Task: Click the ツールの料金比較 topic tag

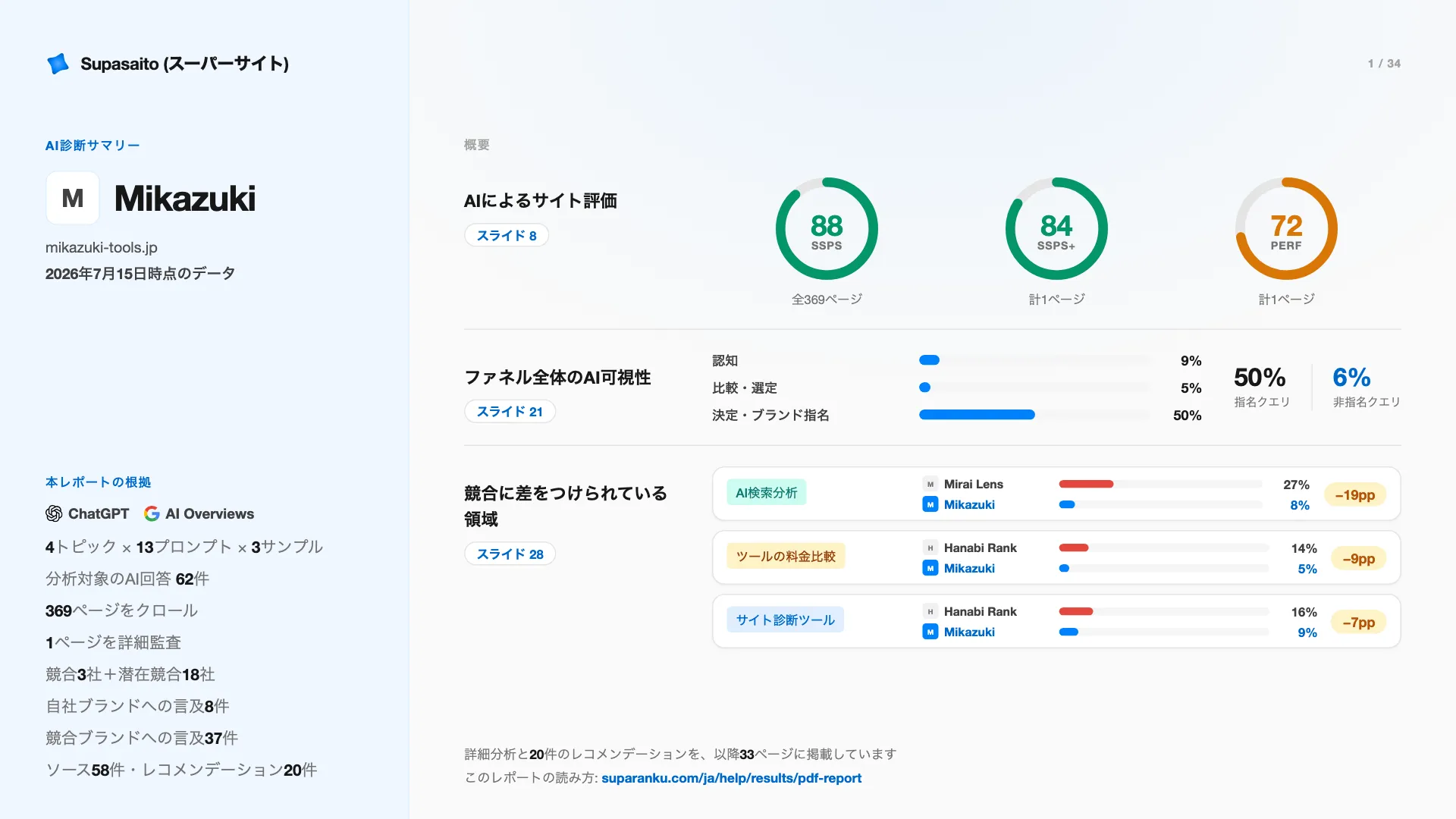Action: click(786, 556)
